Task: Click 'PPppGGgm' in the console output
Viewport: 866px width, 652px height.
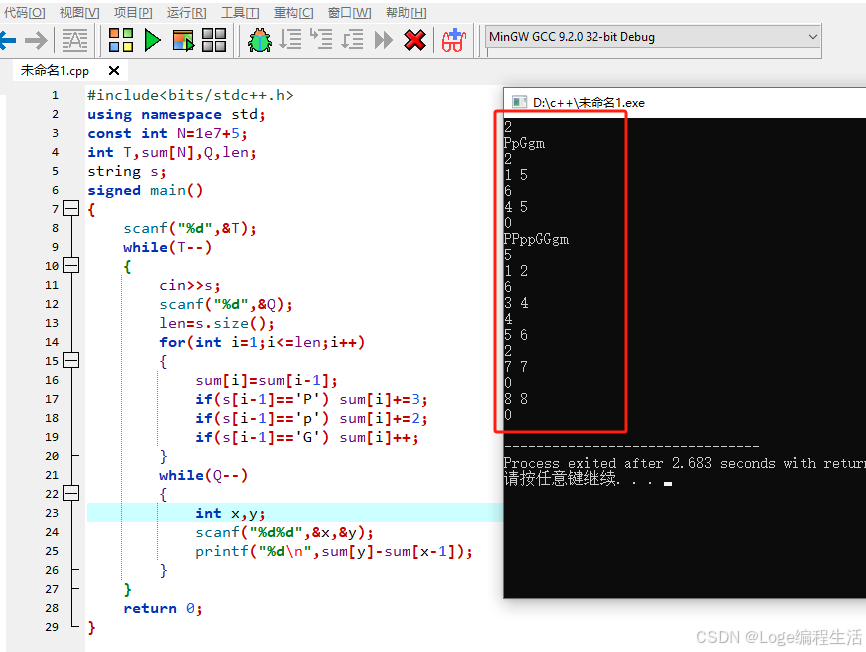Action: [x=536, y=239]
